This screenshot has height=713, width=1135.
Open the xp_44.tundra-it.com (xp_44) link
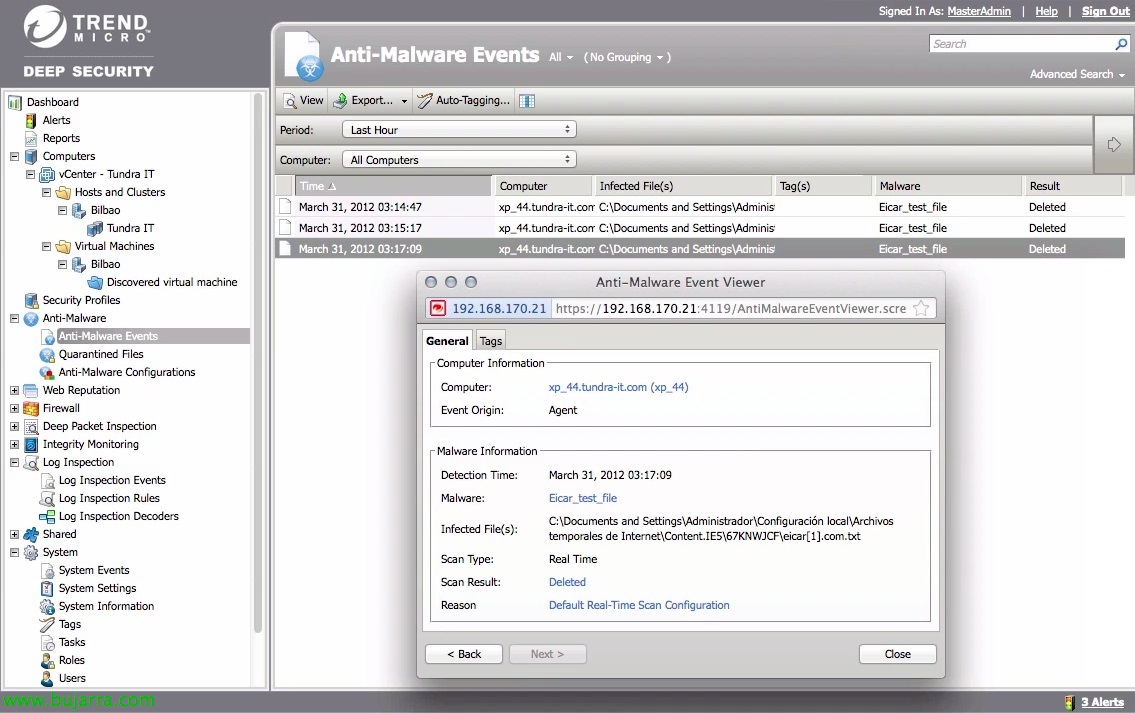[618, 387]
